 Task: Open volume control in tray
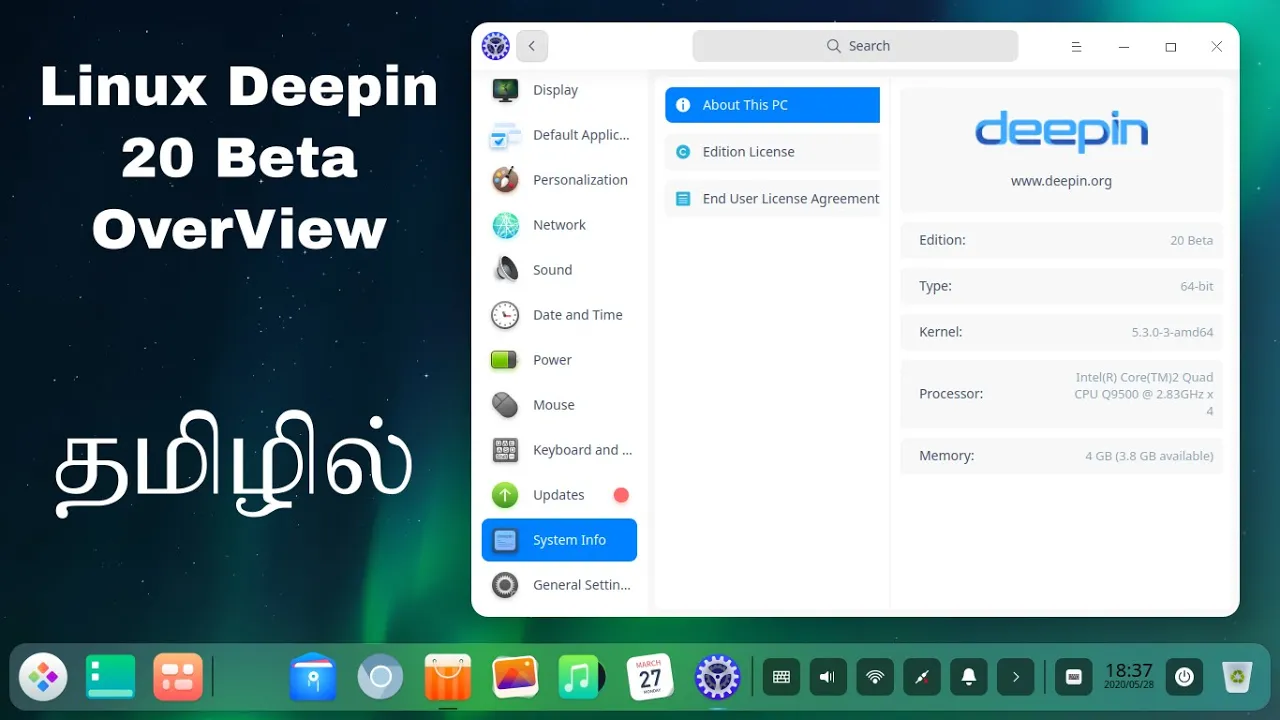pyautogui.click(x=829, y=677)
